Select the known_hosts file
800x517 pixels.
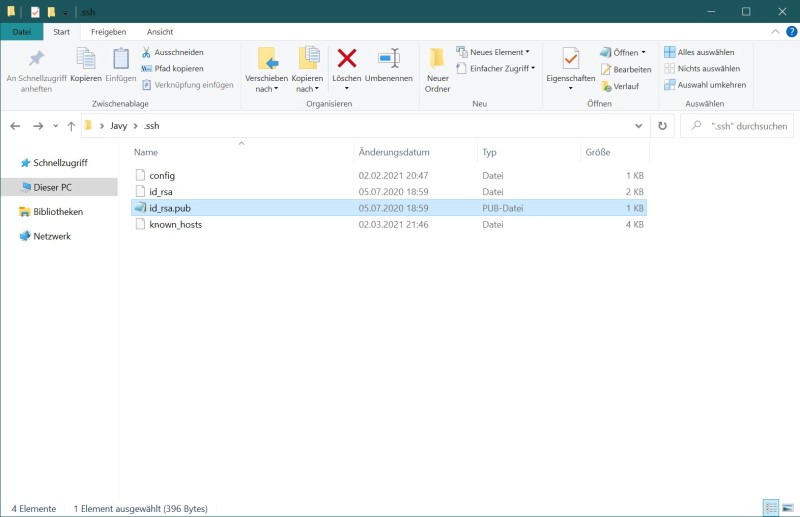click(389, 225)
